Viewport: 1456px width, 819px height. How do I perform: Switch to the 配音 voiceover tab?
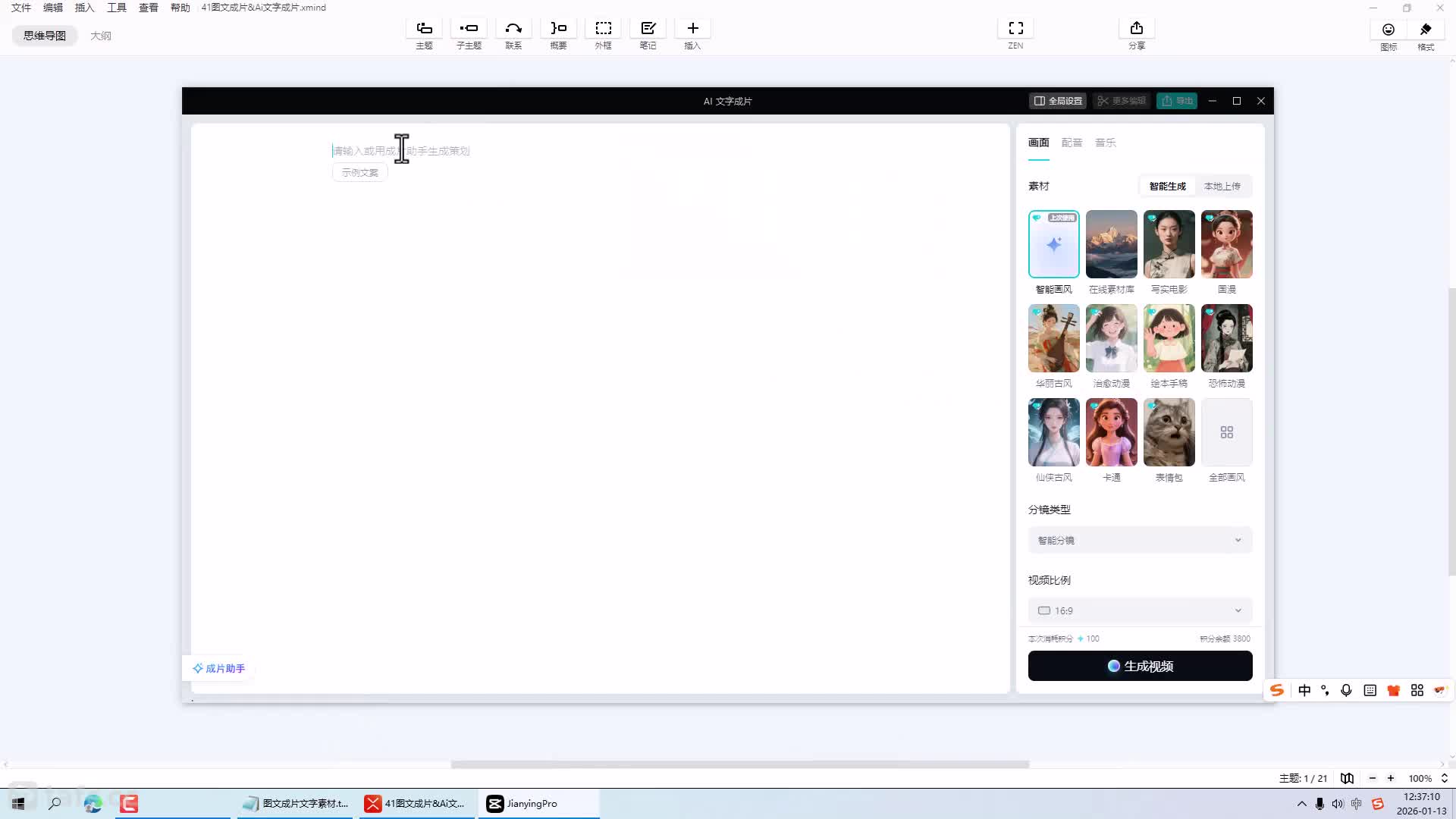point(1072,143)
